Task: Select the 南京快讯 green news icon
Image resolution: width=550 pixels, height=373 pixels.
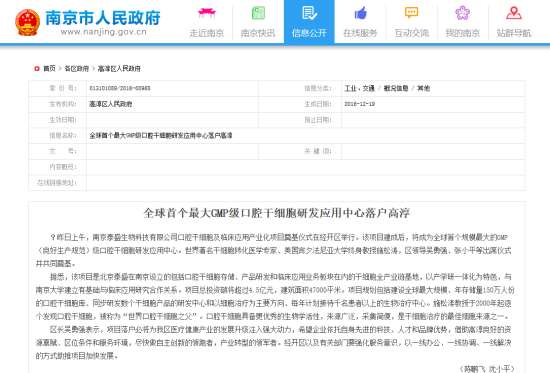Action: [x=258, y=13]
